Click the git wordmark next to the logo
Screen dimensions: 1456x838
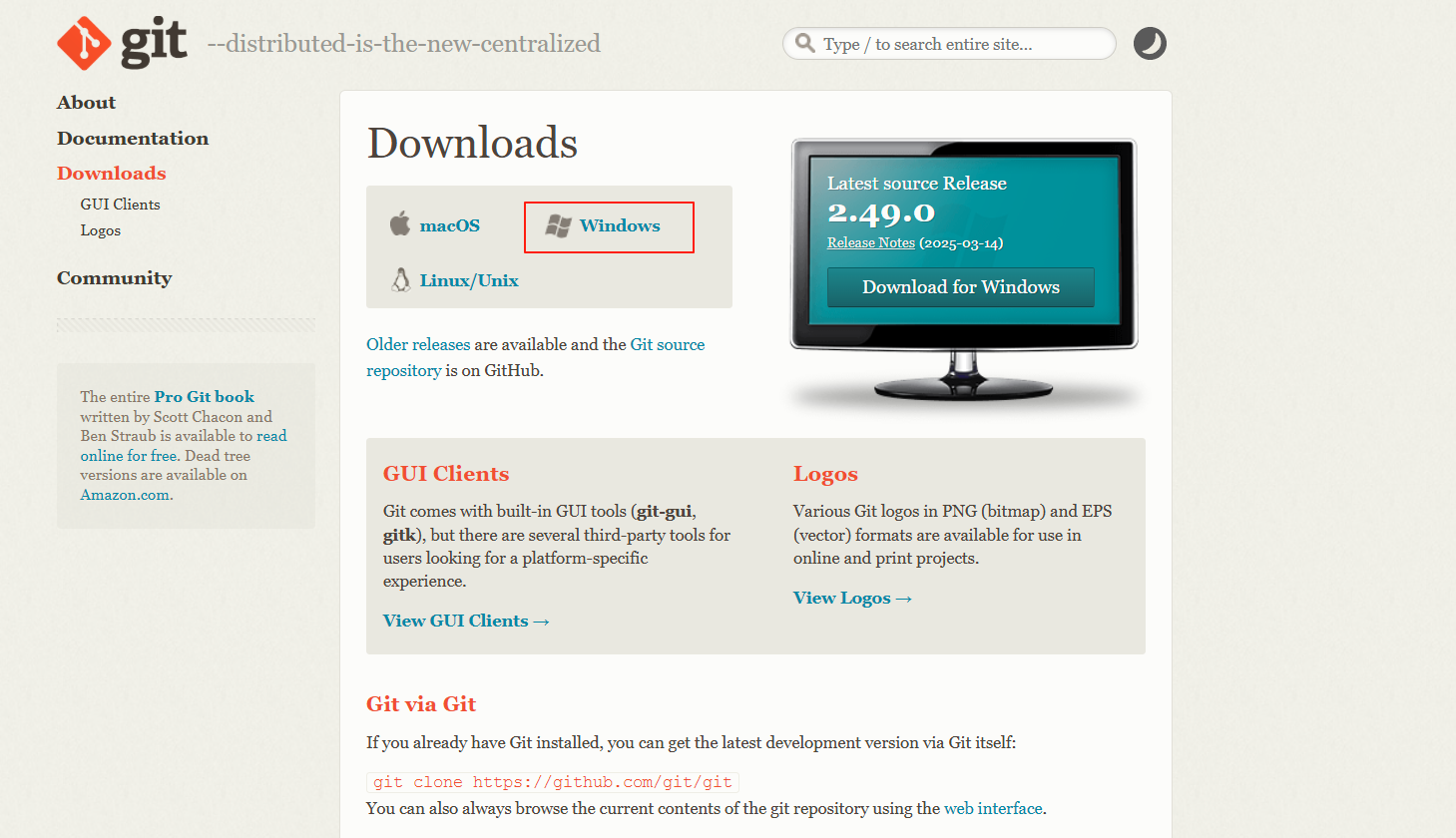154,42
